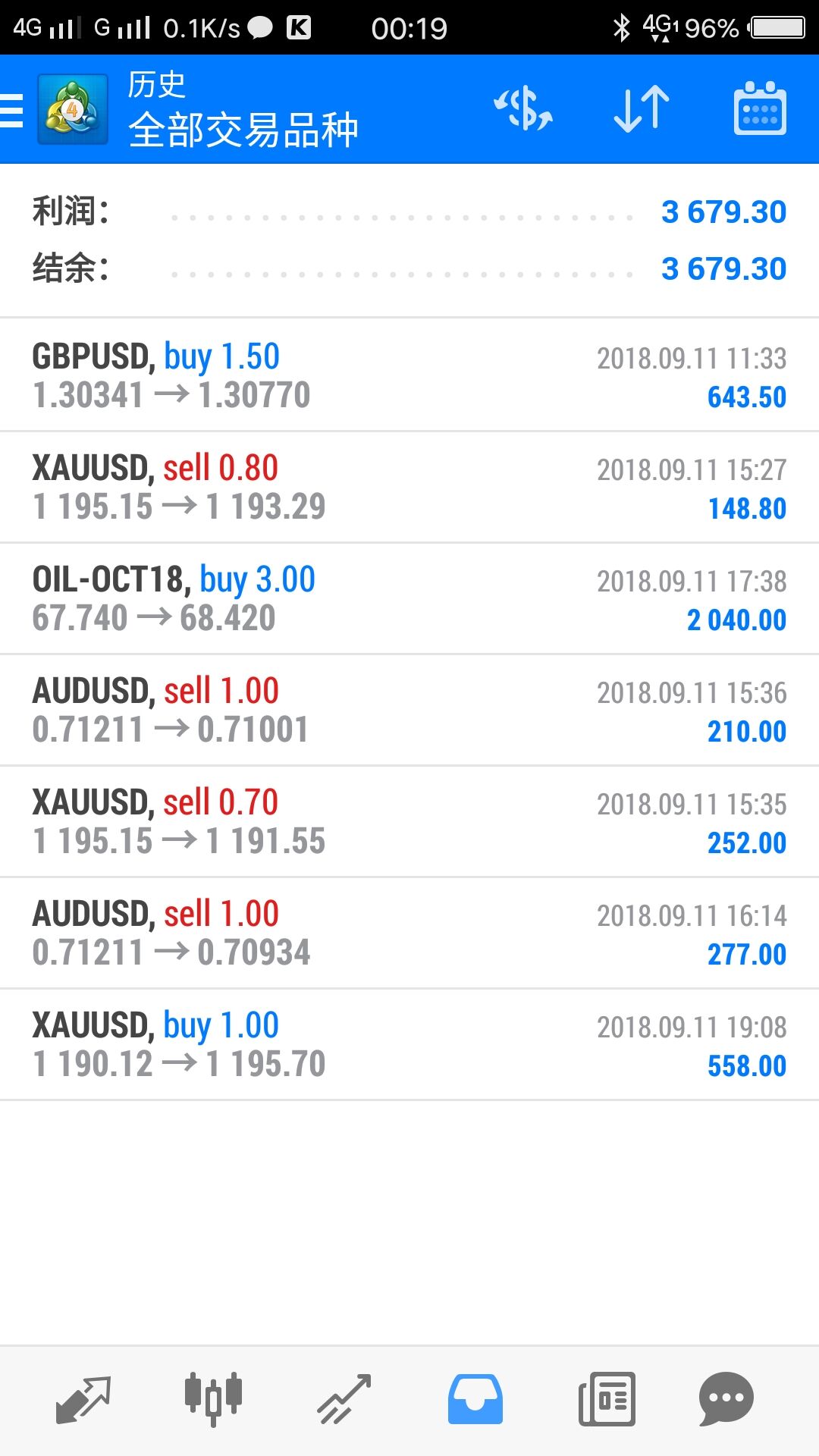
Task: Open the currency symbol filter icon
Action: click(x=523, y=109)
